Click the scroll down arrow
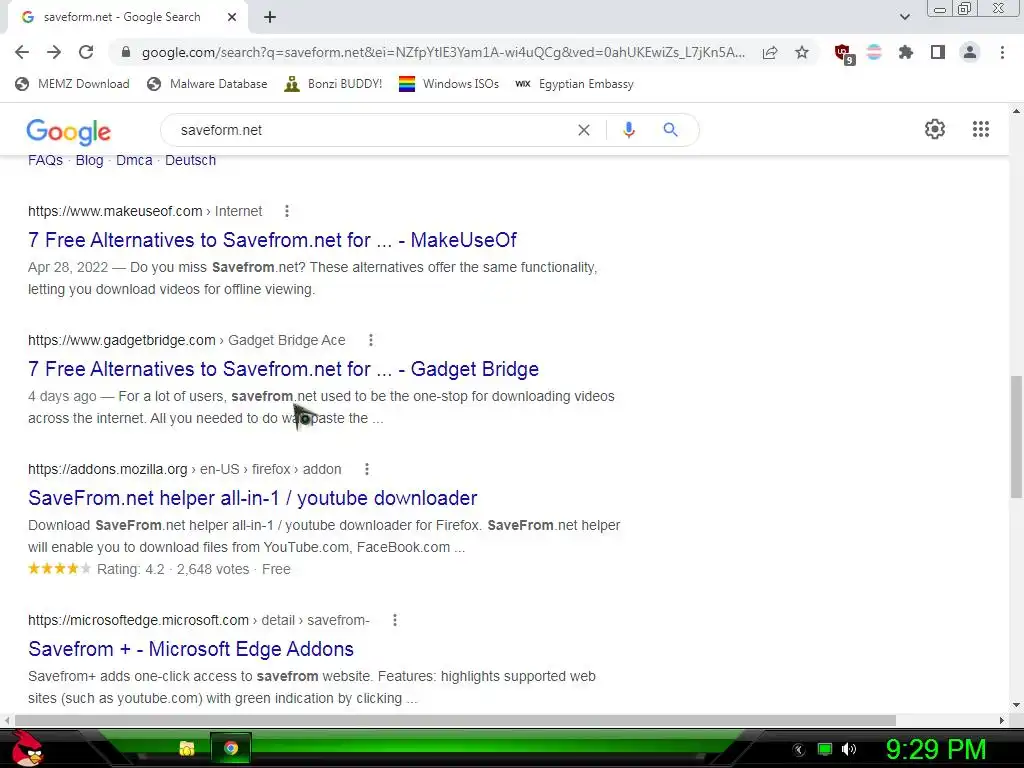The height and width of the screenshot is (768, 1024). [1016, 705]
